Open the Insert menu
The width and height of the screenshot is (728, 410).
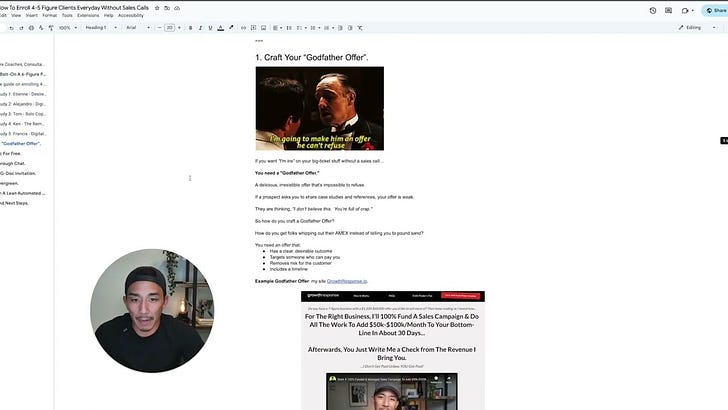pyautogui.click(x=32, y=15)
